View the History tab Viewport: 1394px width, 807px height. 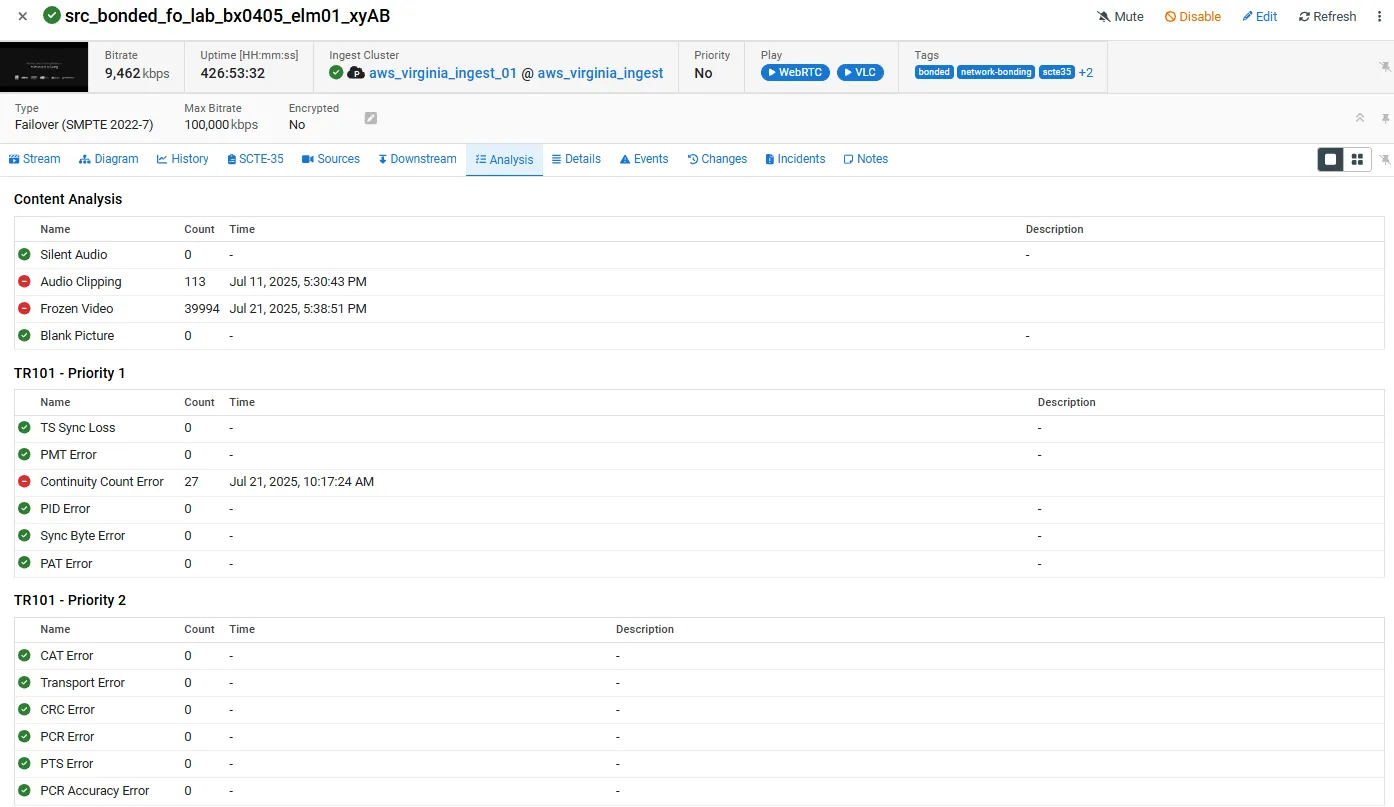(183, 159)
